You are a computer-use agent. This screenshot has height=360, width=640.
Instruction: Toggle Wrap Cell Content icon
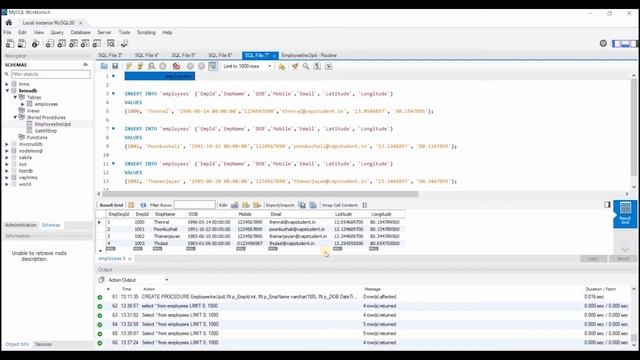coord(365,205)
